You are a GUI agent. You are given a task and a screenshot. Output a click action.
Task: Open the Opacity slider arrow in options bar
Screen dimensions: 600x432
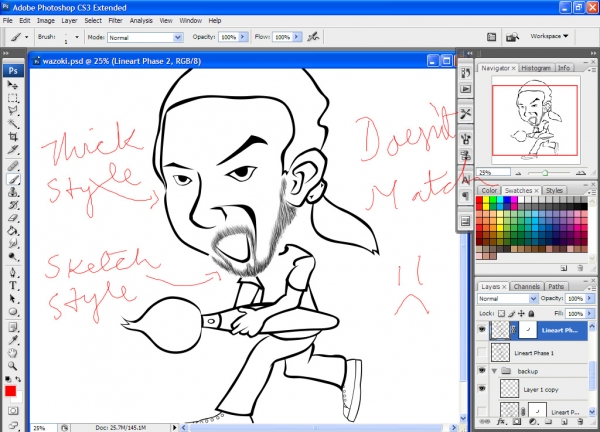pyautogui.click(x=243, y=37)
